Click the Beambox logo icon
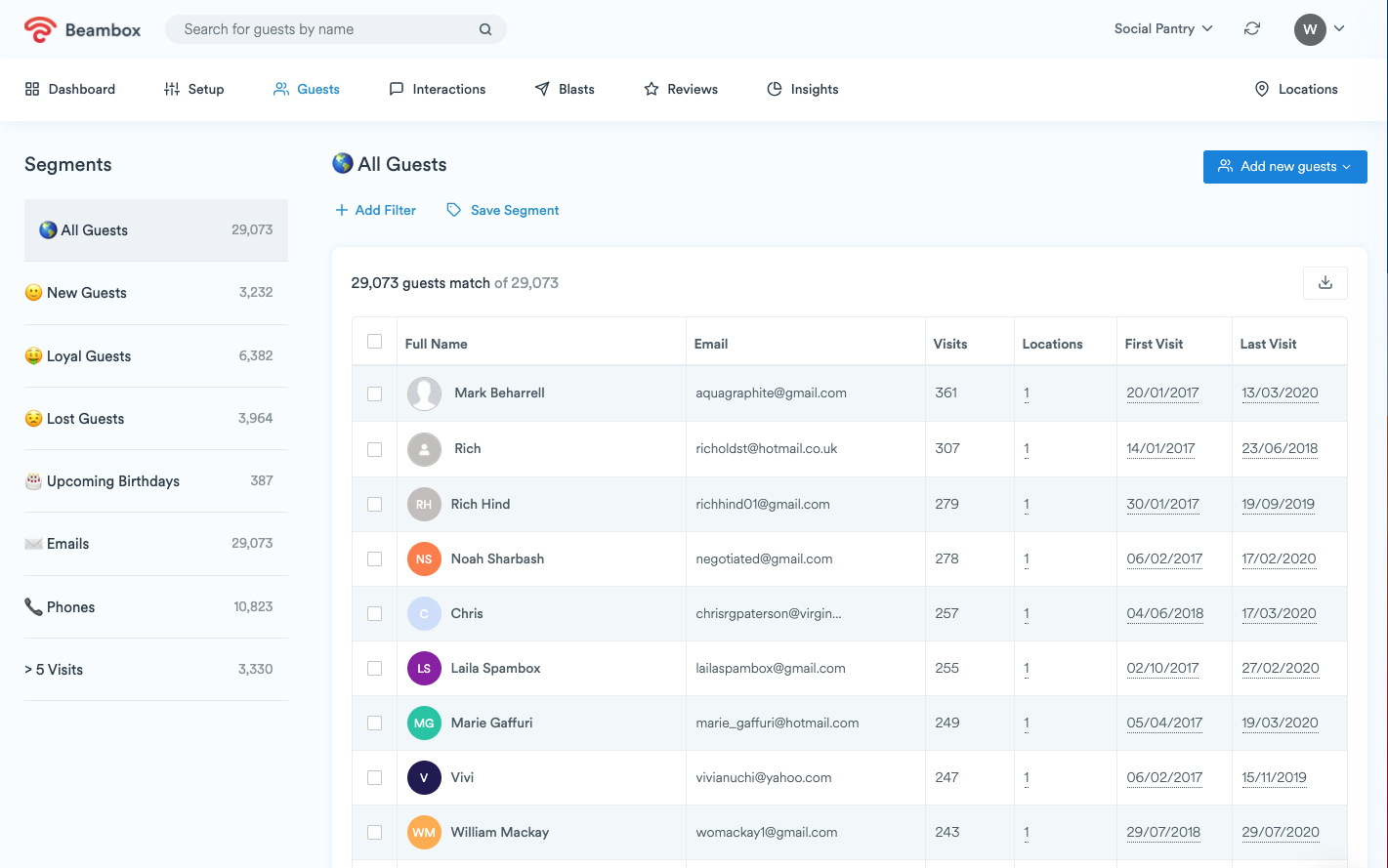The image size is (1388, 868). click(40, 29)
